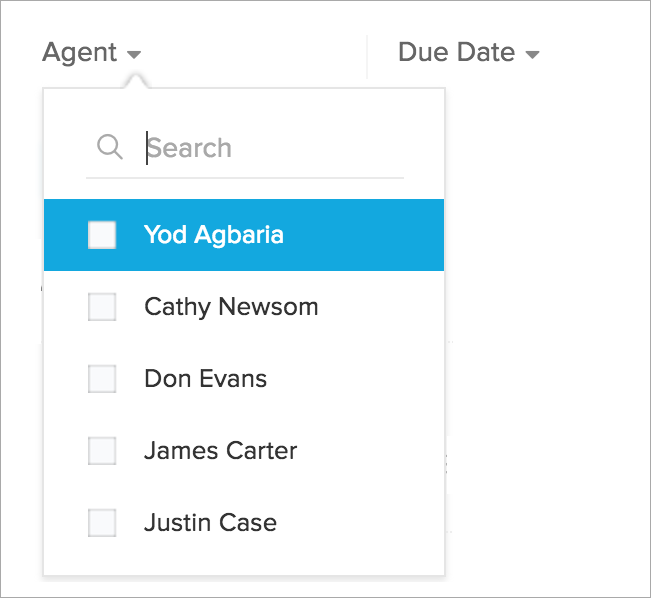Select the Justin Case checkbox
The image size is (651, 598).
tap(102, 523)
